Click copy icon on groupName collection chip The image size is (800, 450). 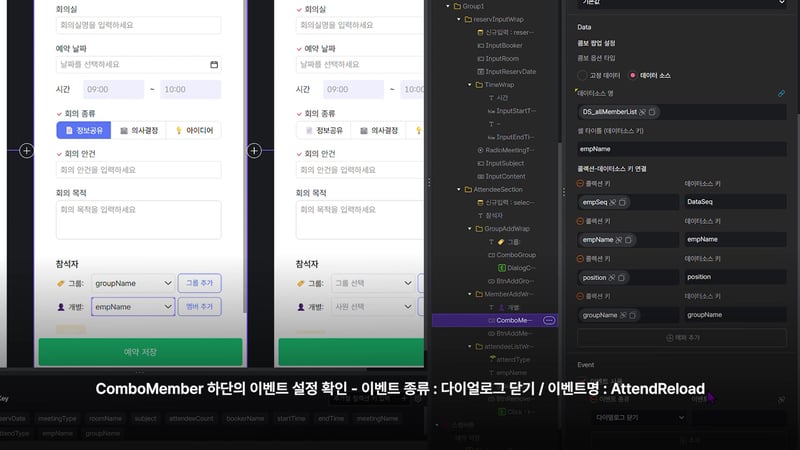[x=632, y=315]
